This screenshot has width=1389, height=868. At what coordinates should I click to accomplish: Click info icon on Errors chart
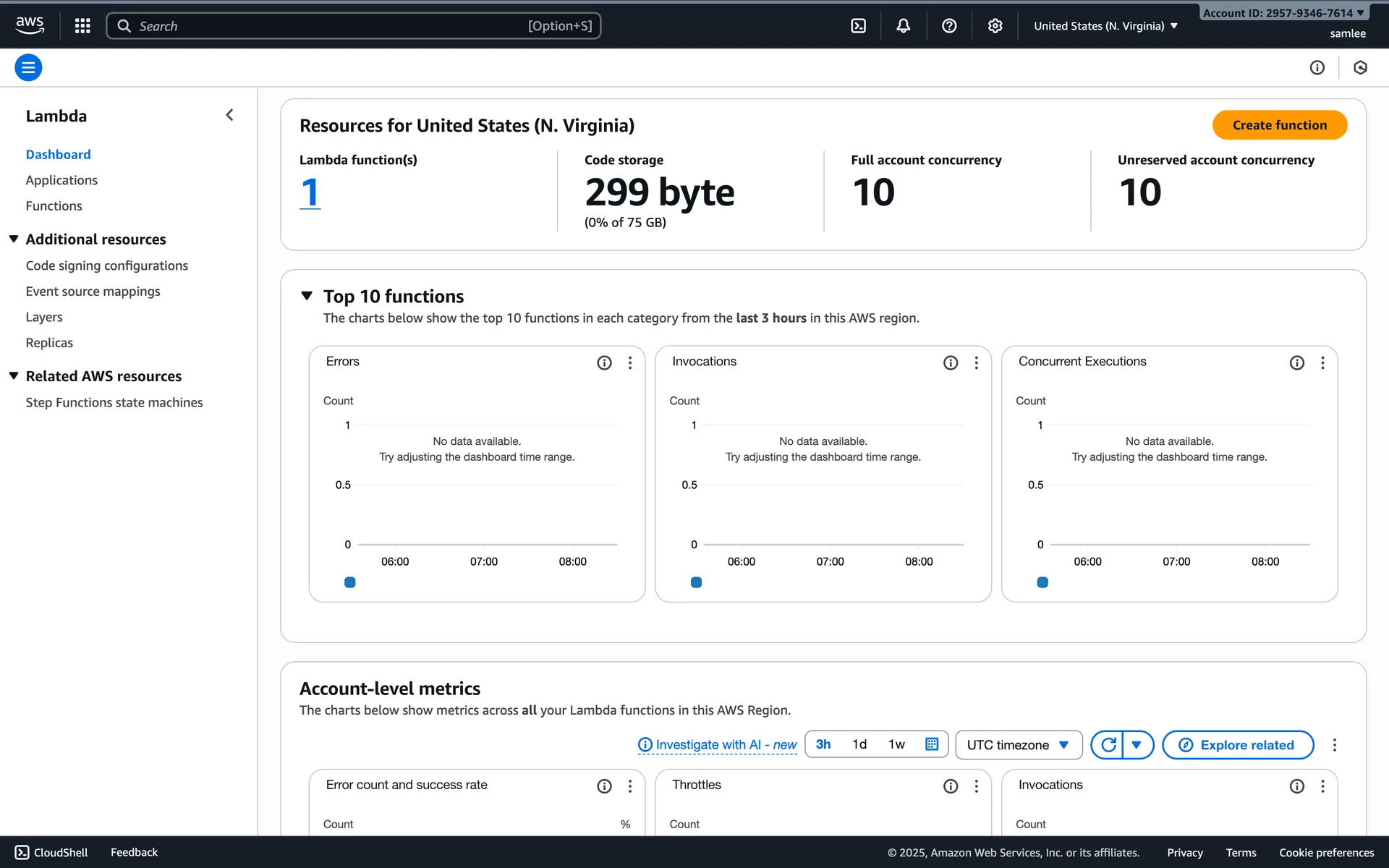point(604,362)
